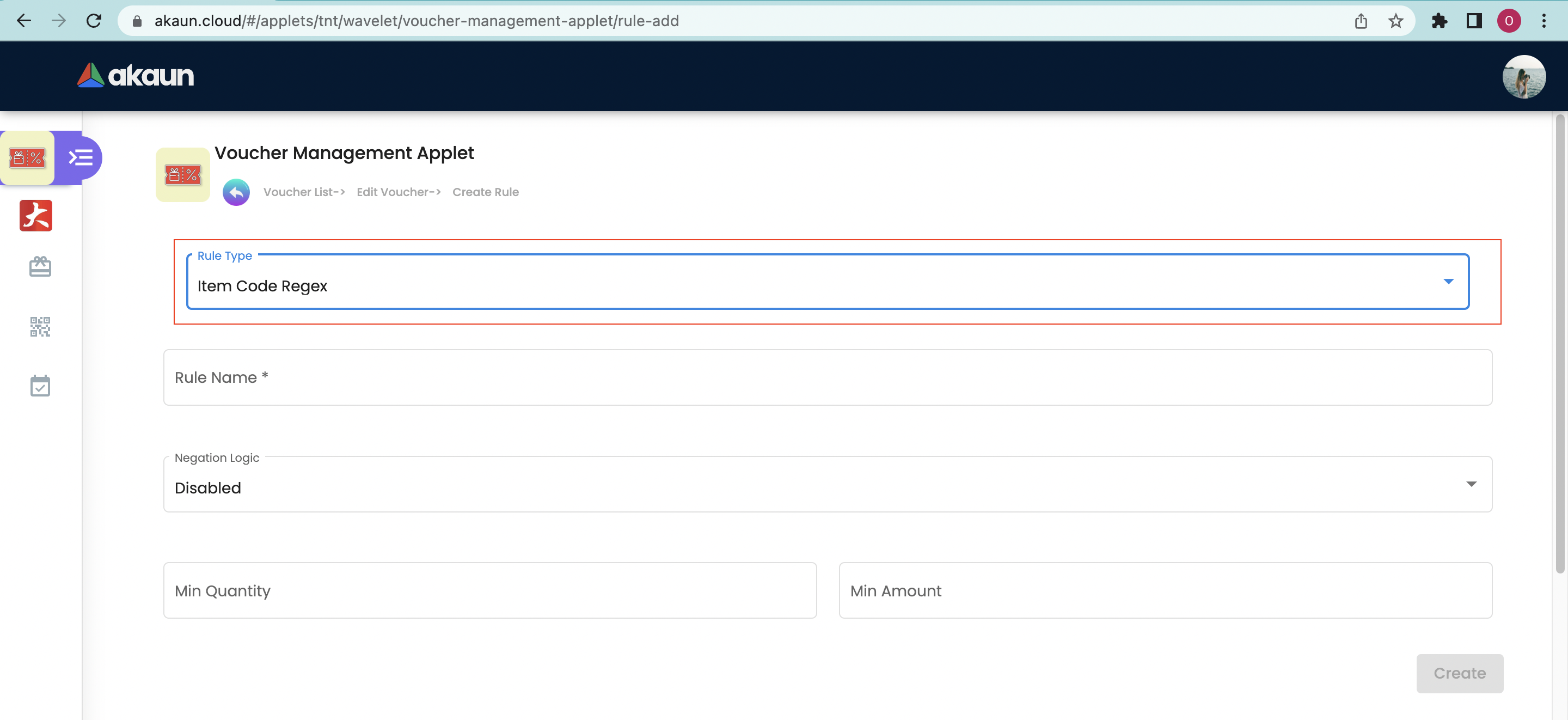
Task: Click the Rule Name input field
Action: (826, 377)
